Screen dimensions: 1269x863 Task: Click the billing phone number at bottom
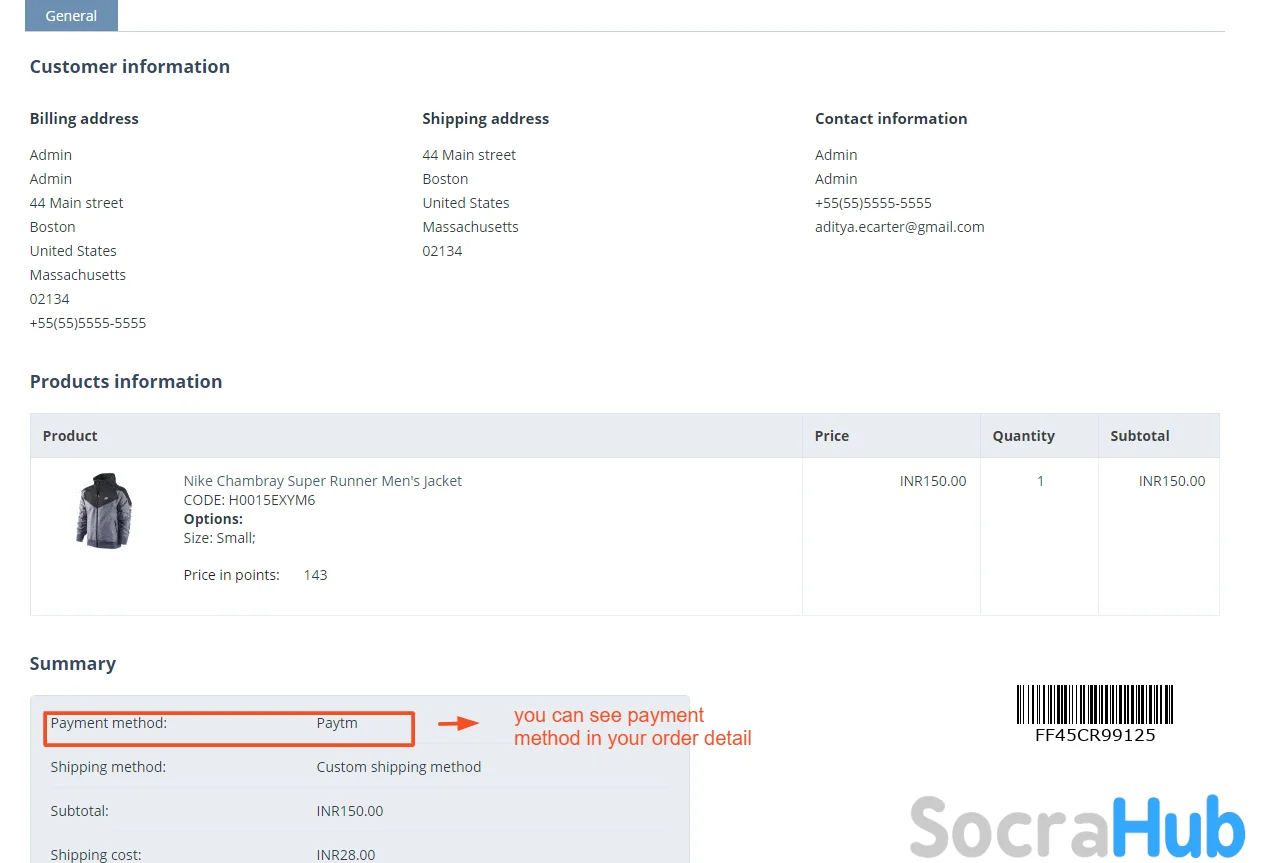click(x=88, y=323)
